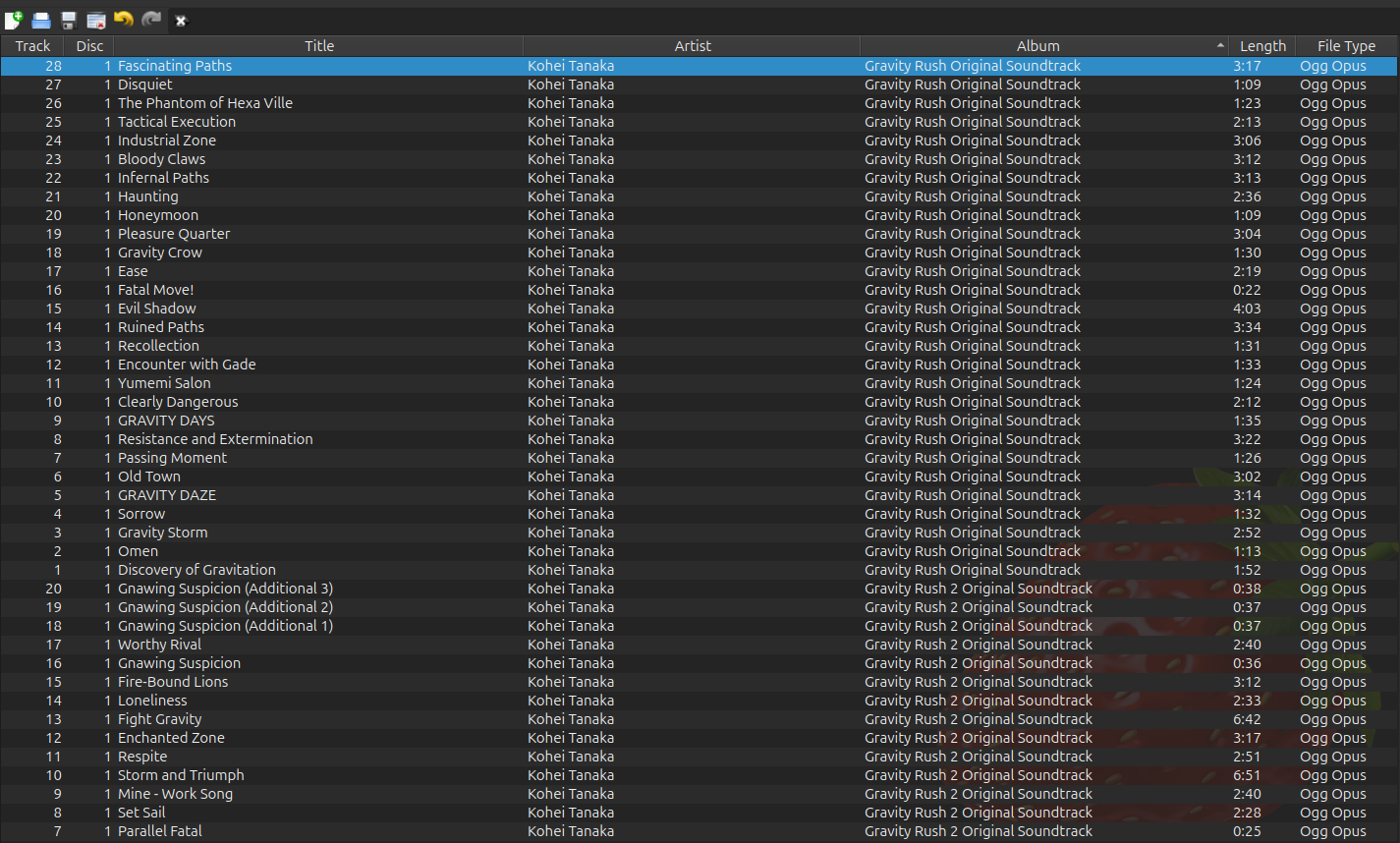The height and width of the screenshot is (843, 1400).
Task: Clear the playlist search filter
Action: pos(181,21)
